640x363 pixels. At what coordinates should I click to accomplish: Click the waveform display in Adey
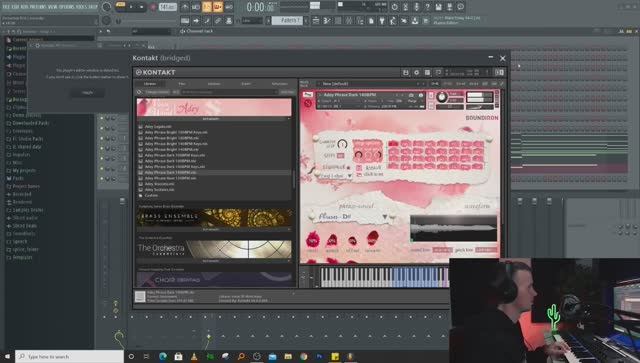point(453,228)
